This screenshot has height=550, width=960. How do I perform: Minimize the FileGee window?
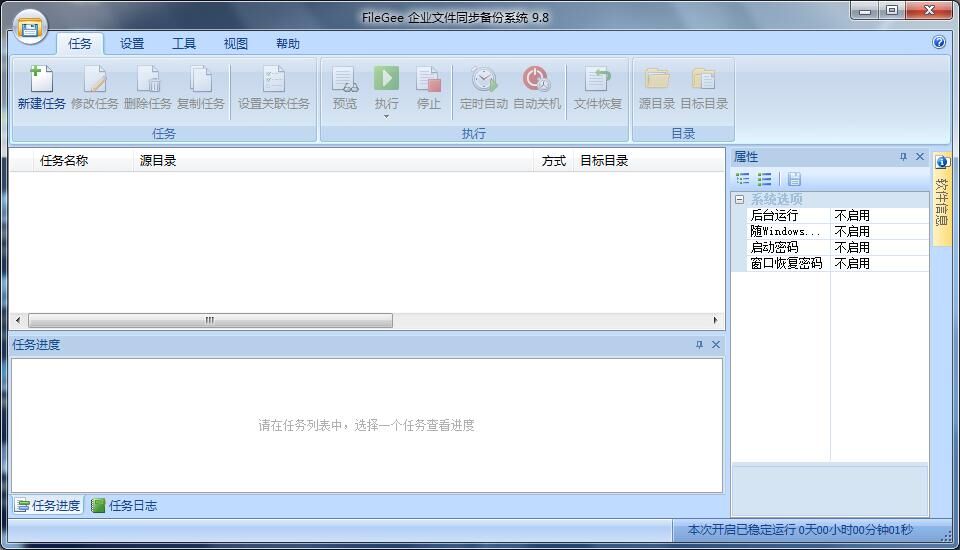pyautogui.click(x=864, y=10)
